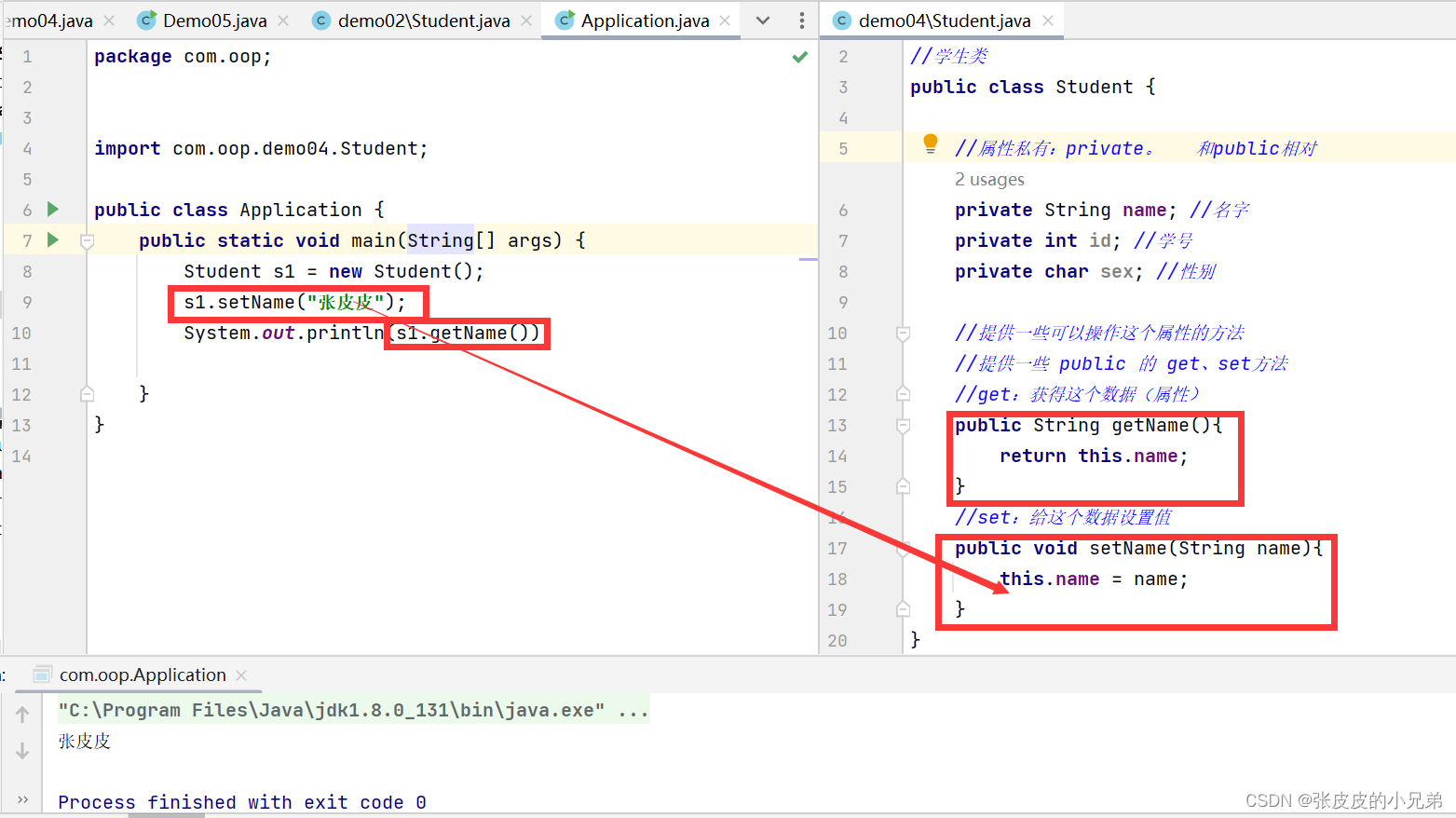
Task: Click 'System.out.println' call on line 10
Action: click(284, 333)
